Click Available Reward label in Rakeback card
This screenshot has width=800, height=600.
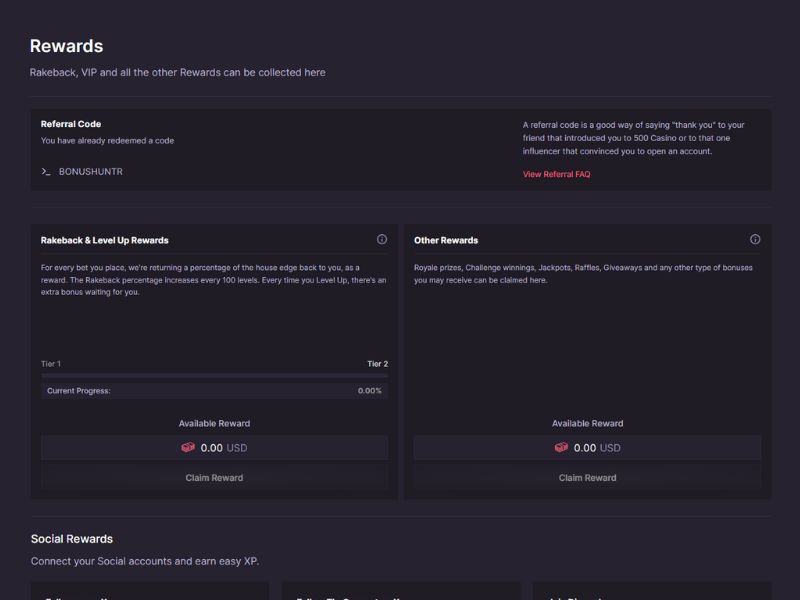tap(214, 423)
